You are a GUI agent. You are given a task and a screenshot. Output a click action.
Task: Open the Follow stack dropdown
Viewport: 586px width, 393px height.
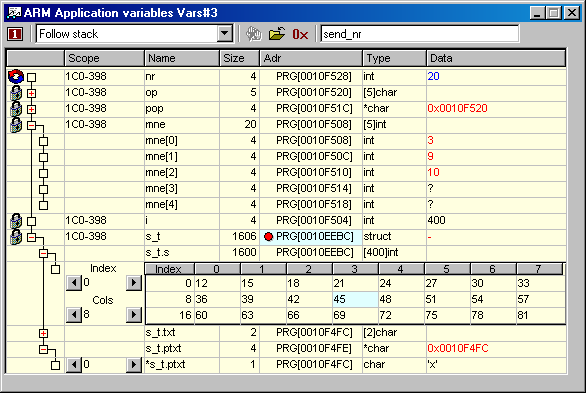point(225,34)
